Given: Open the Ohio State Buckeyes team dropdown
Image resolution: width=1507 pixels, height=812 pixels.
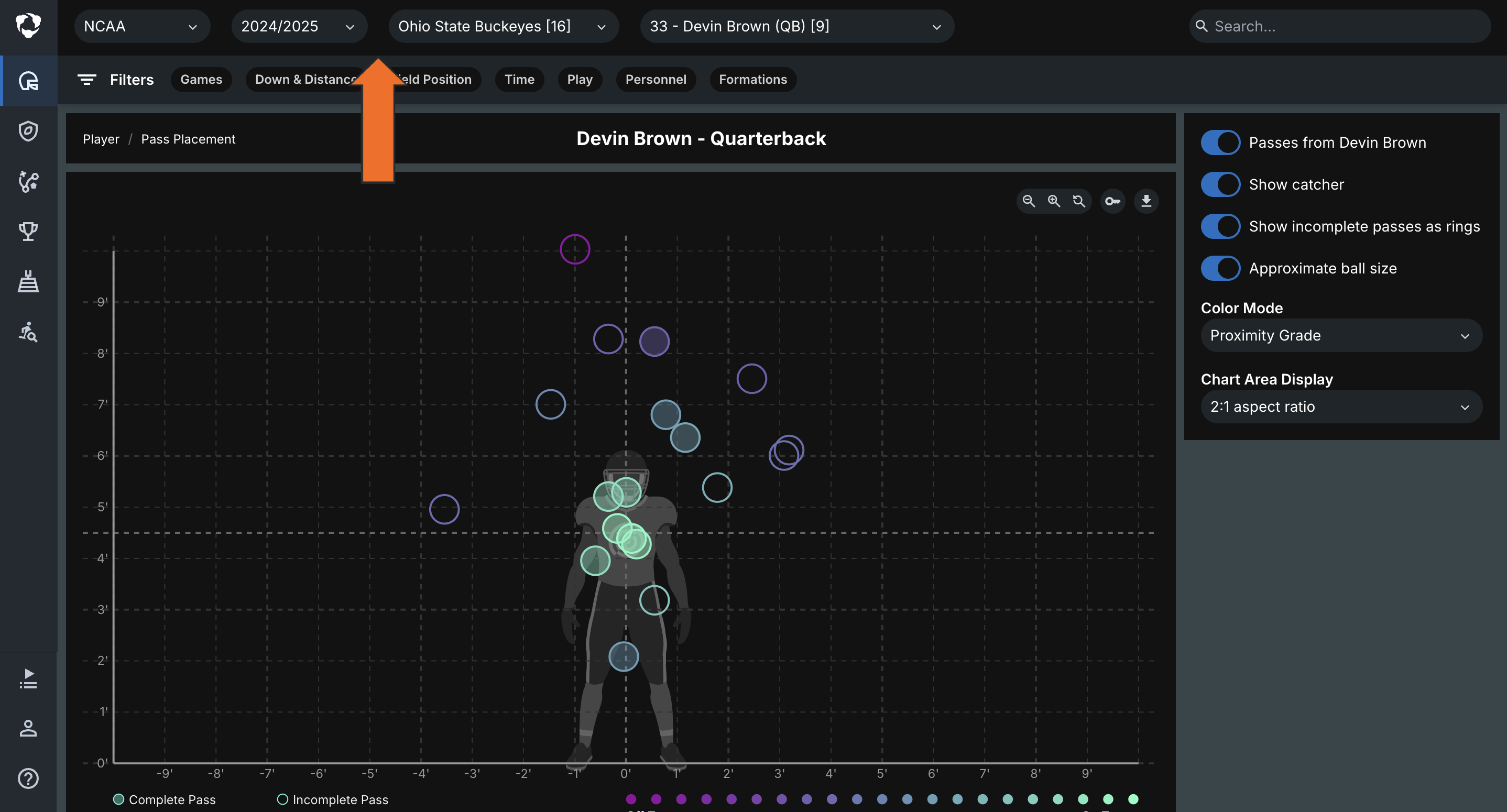Looking at the screenshot, I should click(503, 26).
